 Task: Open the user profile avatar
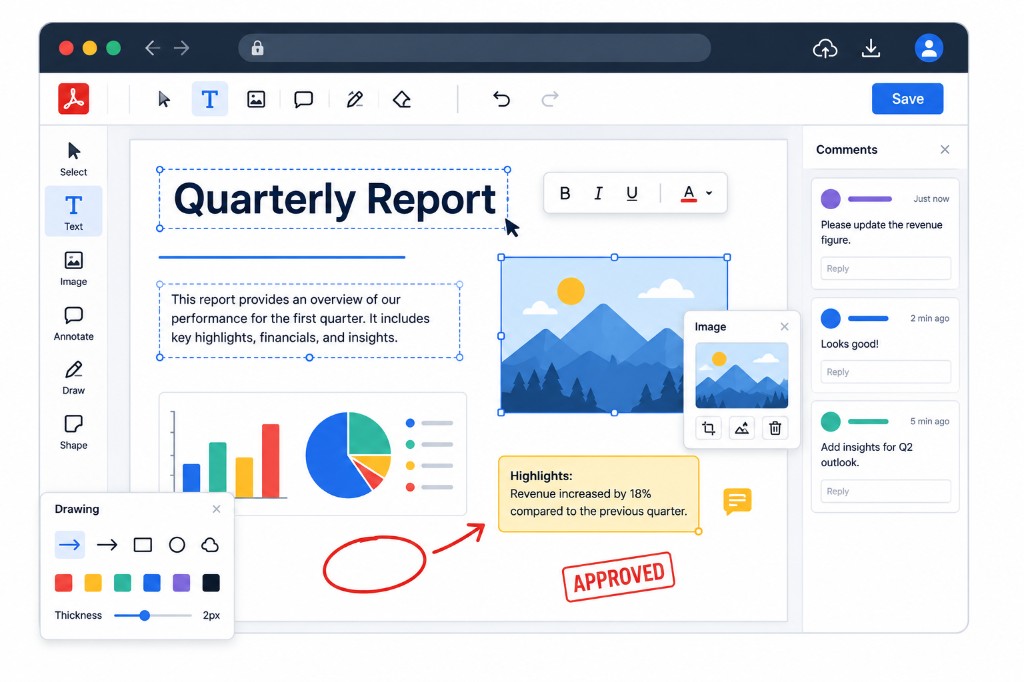928,48
